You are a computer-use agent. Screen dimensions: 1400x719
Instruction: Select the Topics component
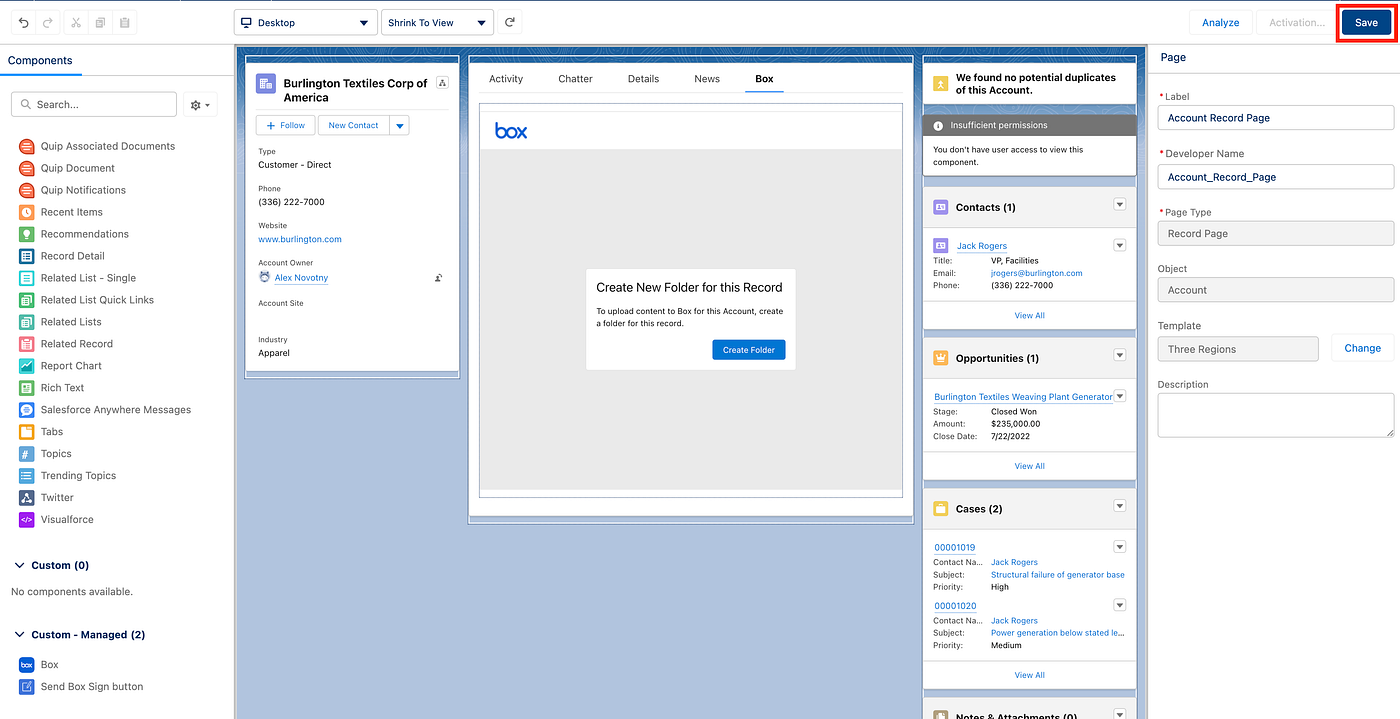[x=45, y=454]
